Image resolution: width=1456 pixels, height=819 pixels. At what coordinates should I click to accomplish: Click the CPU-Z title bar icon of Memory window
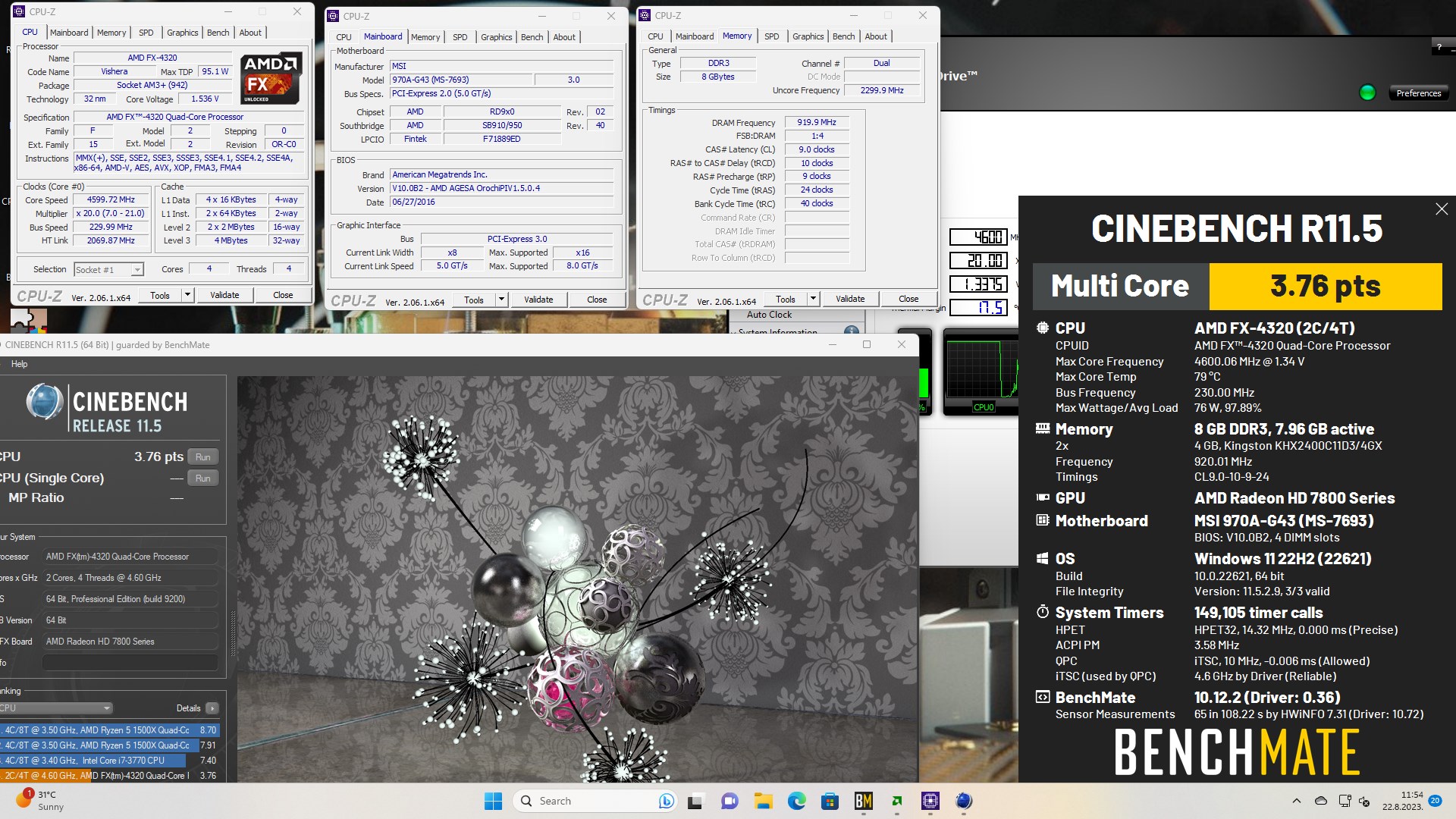pos(645,15)
